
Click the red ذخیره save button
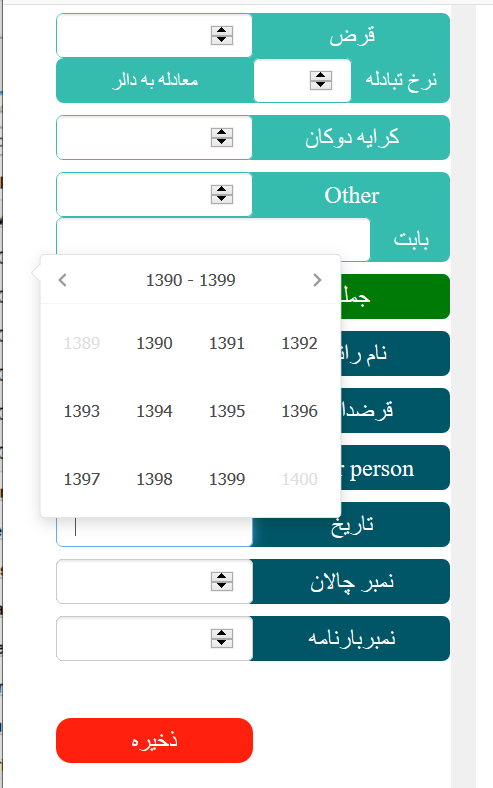coord(154,740)
